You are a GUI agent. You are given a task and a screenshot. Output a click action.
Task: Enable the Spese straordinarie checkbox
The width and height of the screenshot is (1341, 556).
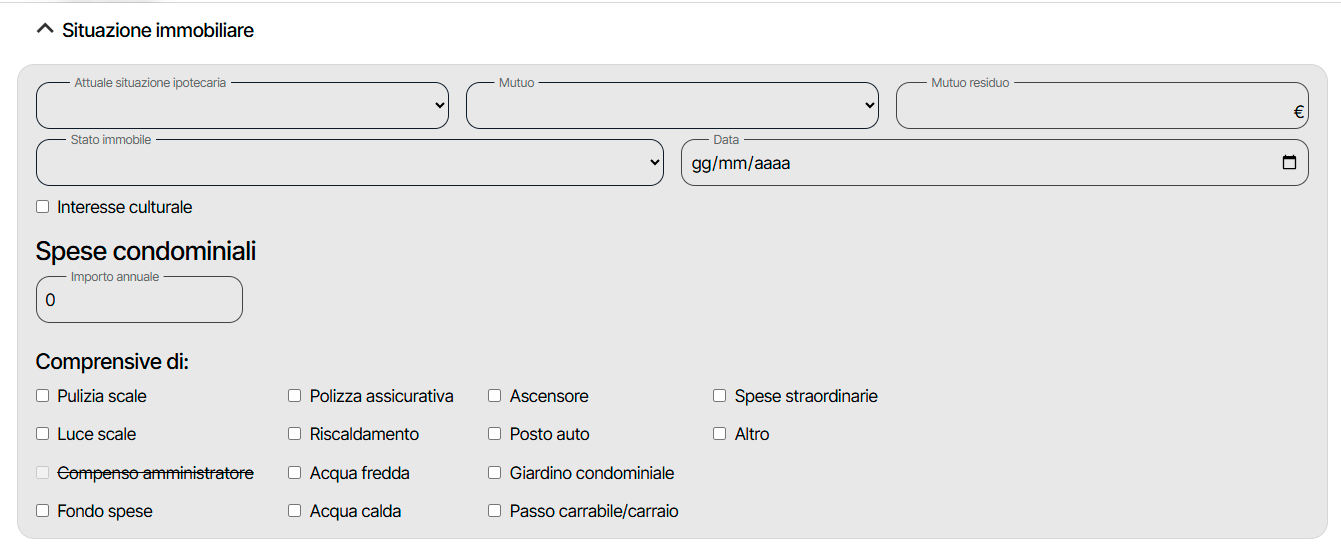point(719,396)
